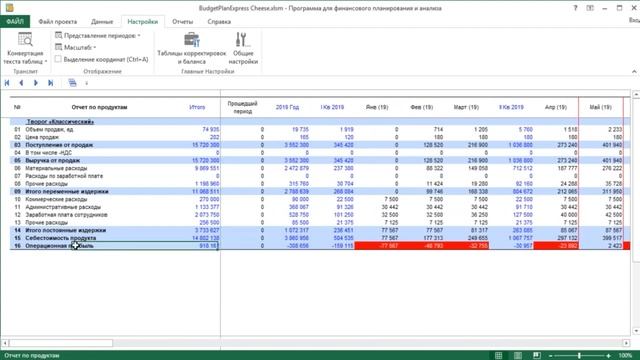Open Таблицы корректировок и баланса
The image size is (640, 360).
[x=191, y=48]
